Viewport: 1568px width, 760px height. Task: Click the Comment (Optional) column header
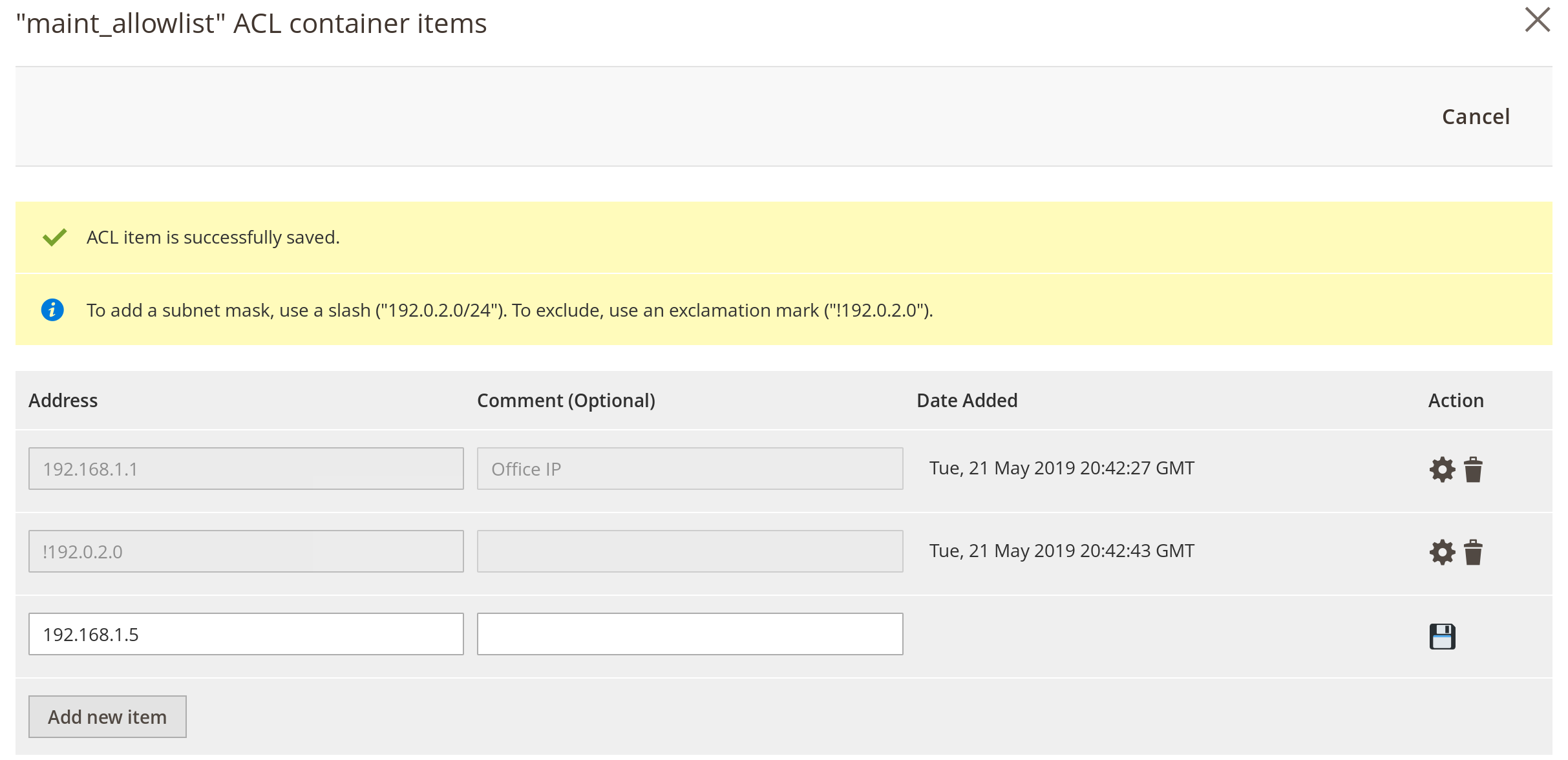(566, 401)
